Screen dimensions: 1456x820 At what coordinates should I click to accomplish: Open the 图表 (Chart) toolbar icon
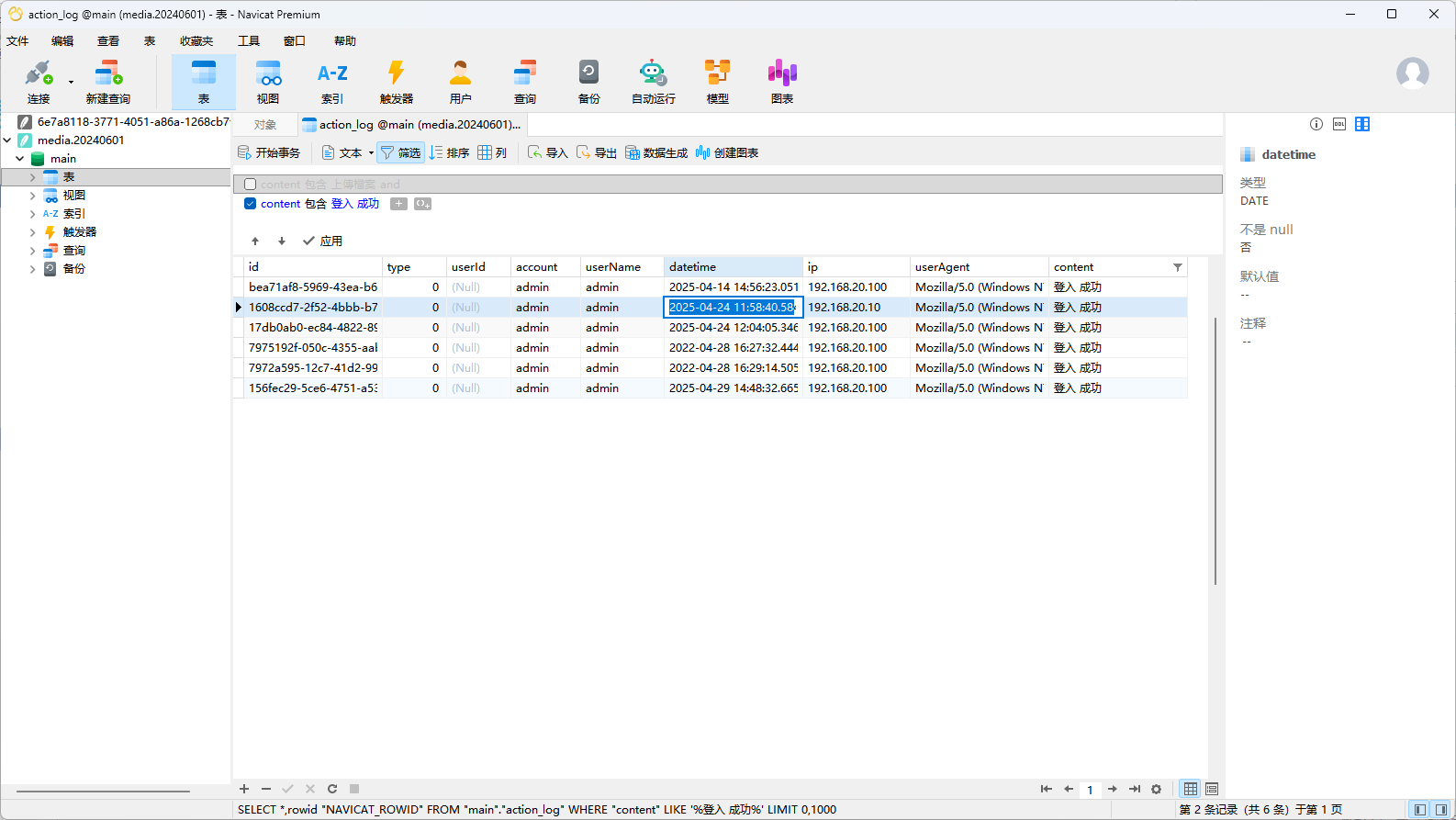(x=782, y=81)
